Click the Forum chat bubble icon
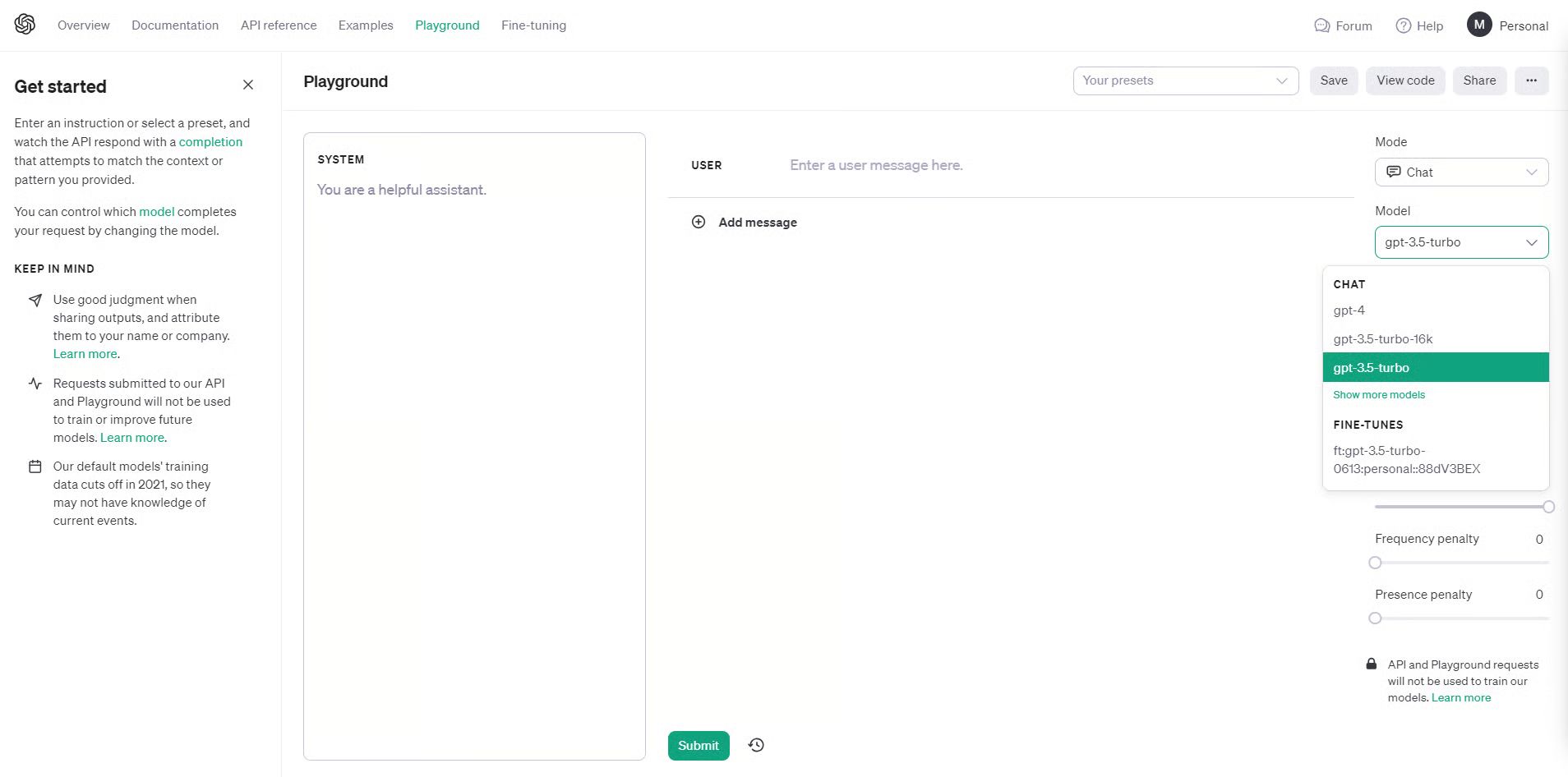The image size is (1568, 777). tap(1321, 25)
